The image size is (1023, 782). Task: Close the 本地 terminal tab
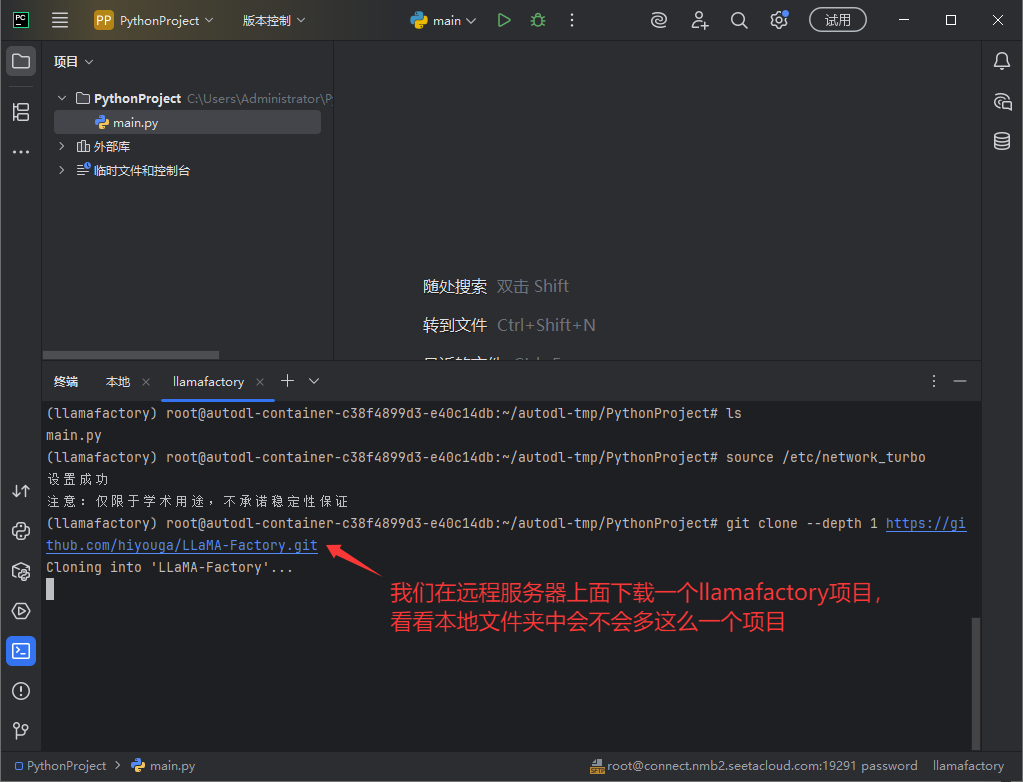click(146, 382)
